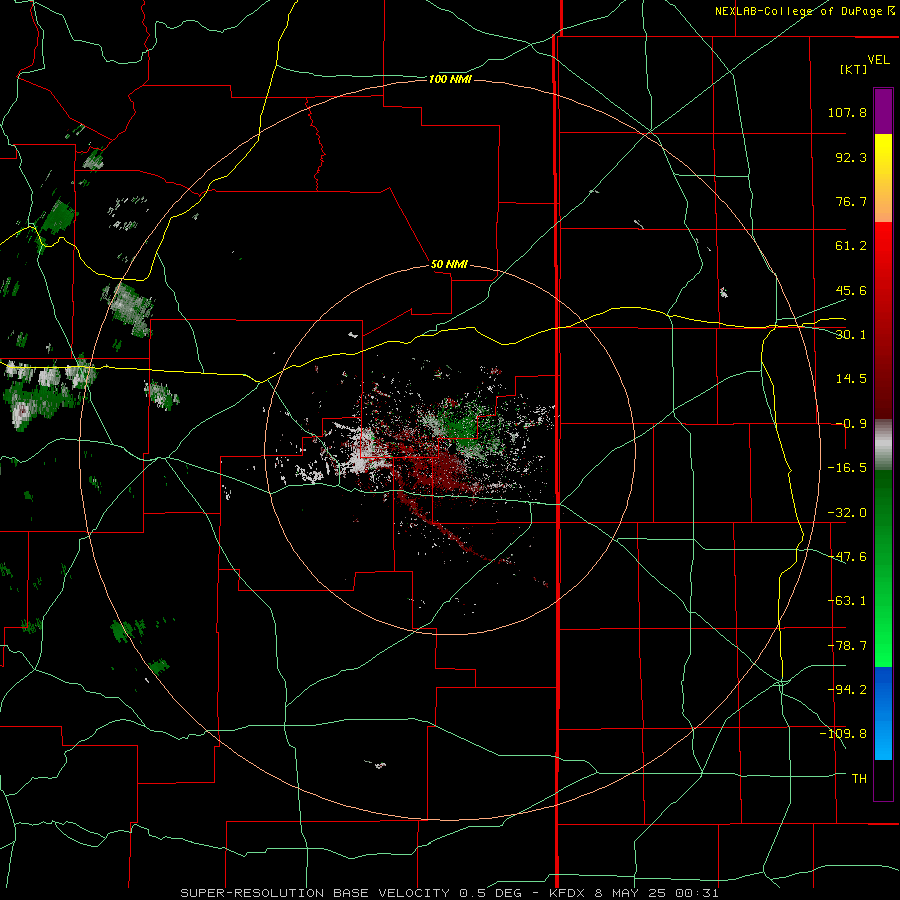Viewport: 900px width, 900px height.
Task: Click the [KT] units label
Action: tap(854, 69)
